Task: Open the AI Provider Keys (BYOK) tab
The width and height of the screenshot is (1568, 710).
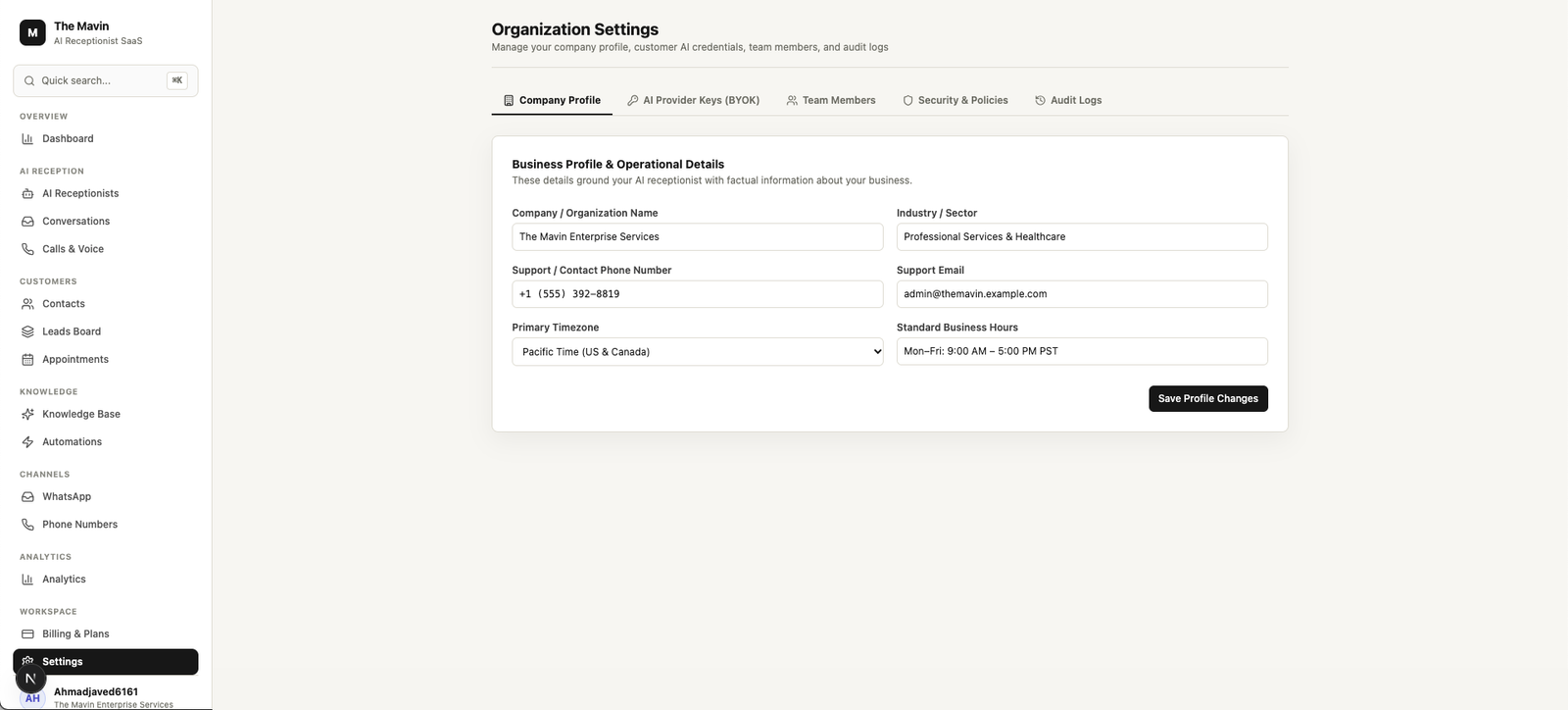Action: click(x=694, y=100)
